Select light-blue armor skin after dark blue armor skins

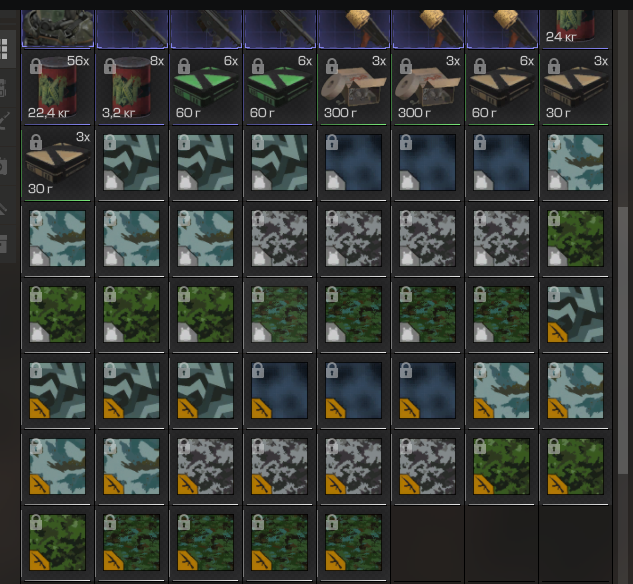coord(575,163)
